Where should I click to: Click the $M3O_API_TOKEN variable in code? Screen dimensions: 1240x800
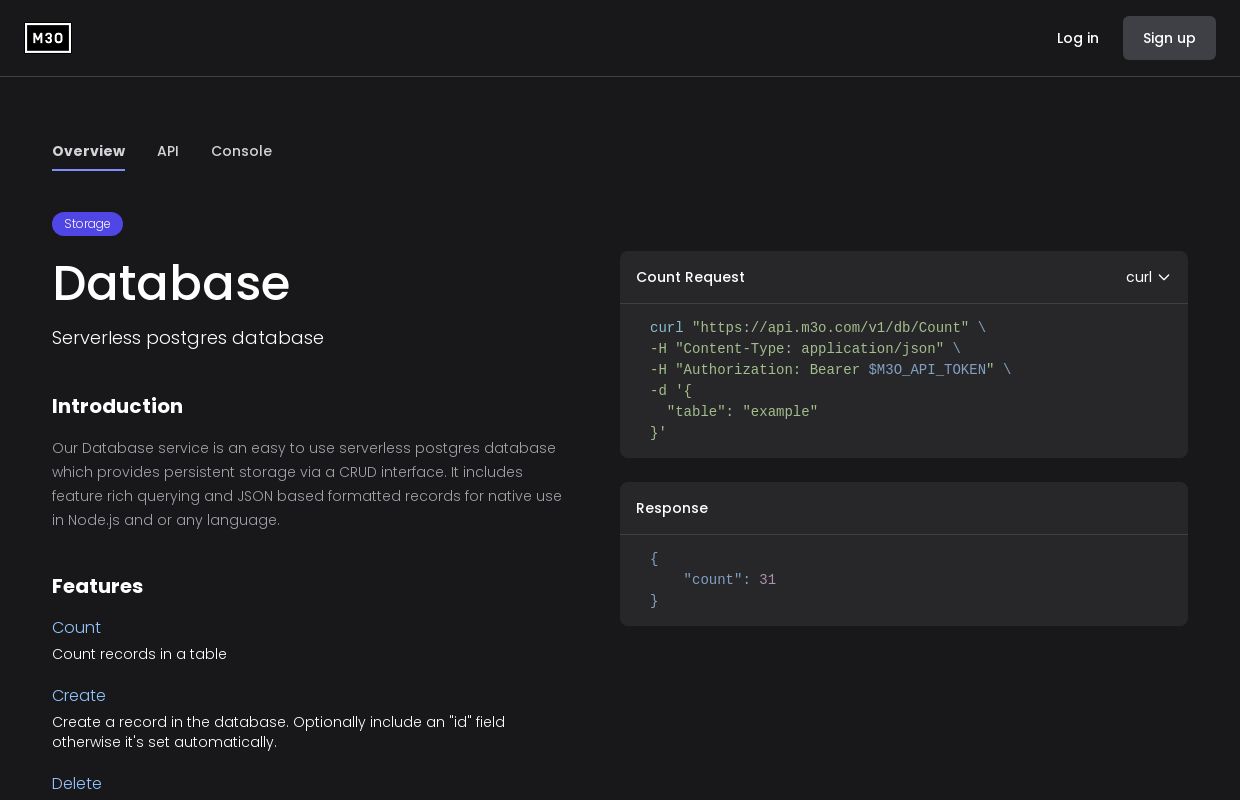pyautogui.click(x=927, y=370)
